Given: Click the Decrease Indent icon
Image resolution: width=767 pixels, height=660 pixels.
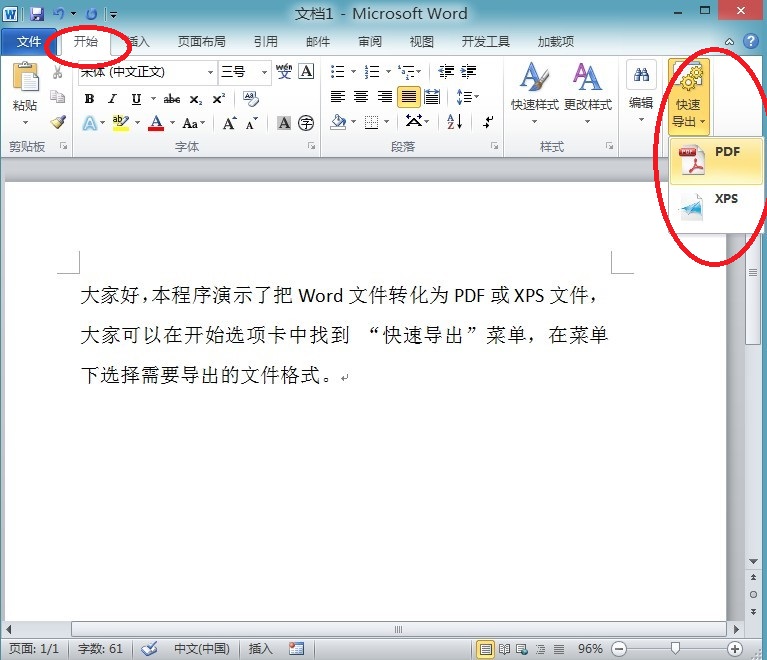Looking at the screenshot, I should click(x=446, y=71).
